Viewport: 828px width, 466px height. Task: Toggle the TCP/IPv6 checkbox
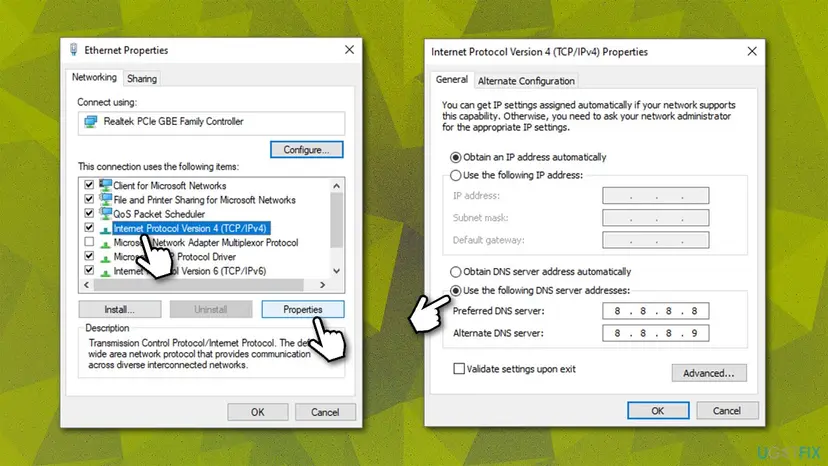(89, 270)
